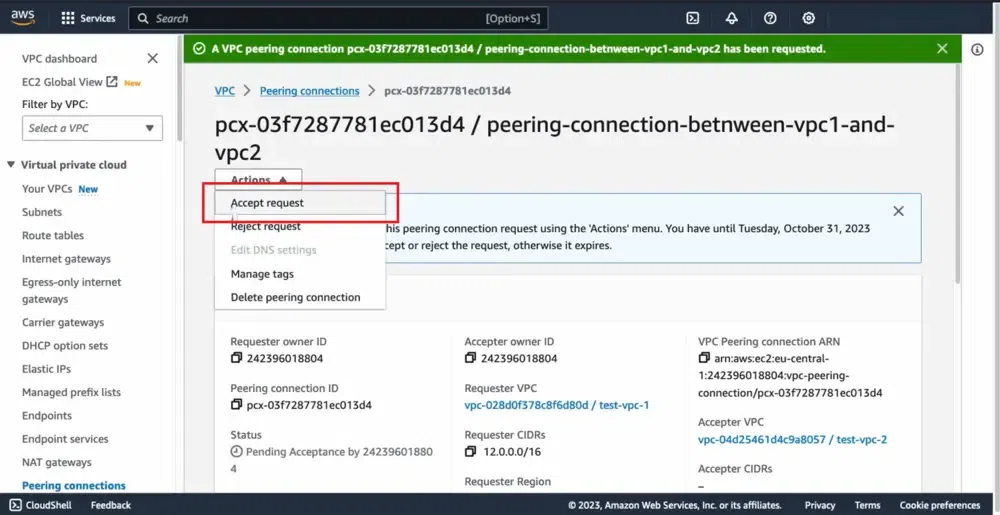
Task: Open the test-vpc-2 accepter VPC link
Action: click(792, 440)
